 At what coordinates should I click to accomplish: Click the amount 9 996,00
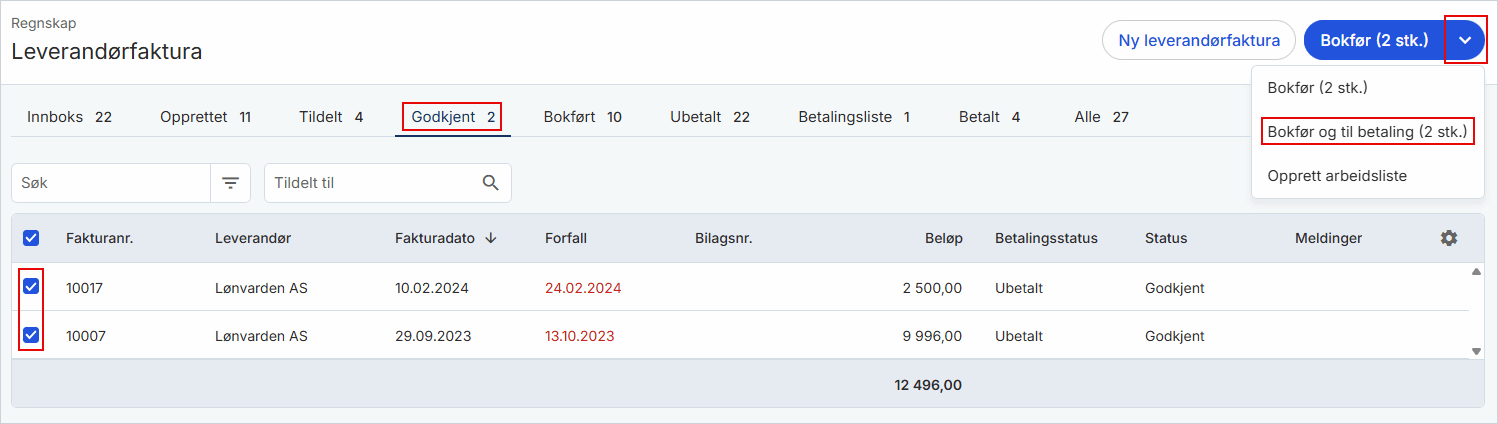932,336
